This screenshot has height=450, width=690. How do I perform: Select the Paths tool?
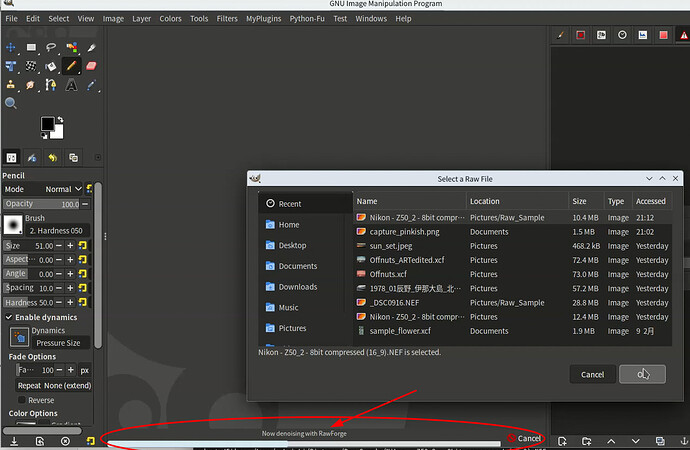coord(51,85)
